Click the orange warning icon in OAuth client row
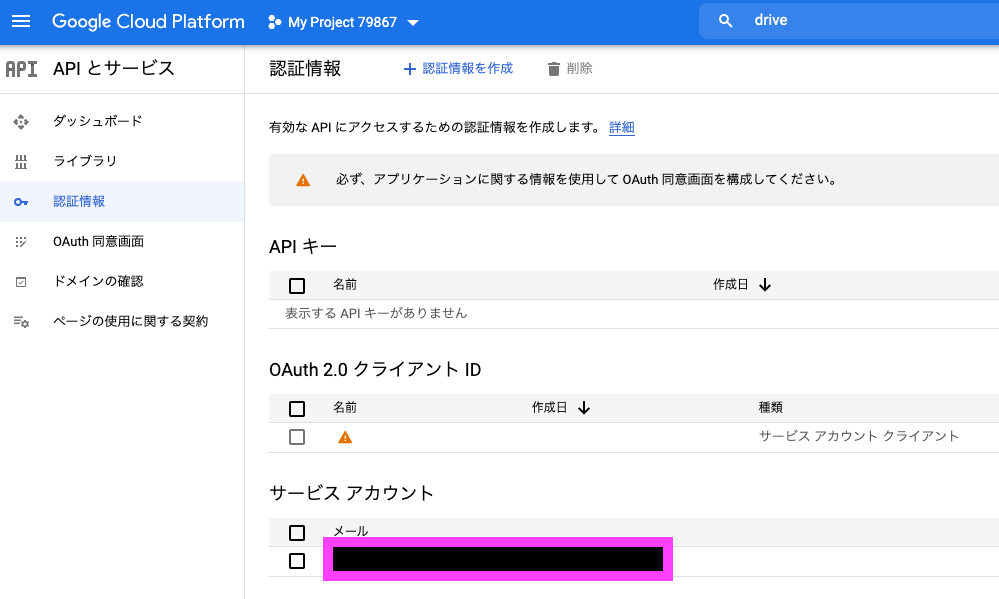The width and height of the screenshot is (999, 599). (x=345, y=437)
